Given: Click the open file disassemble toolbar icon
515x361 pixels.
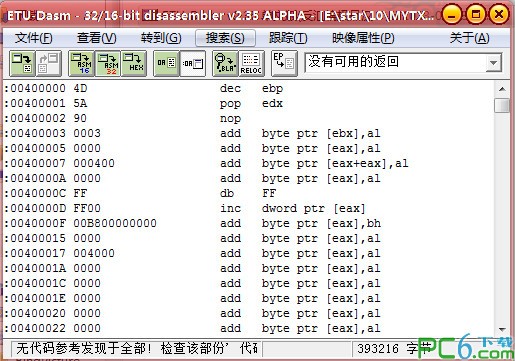Looking at the screenshot, I should [22, 63].
